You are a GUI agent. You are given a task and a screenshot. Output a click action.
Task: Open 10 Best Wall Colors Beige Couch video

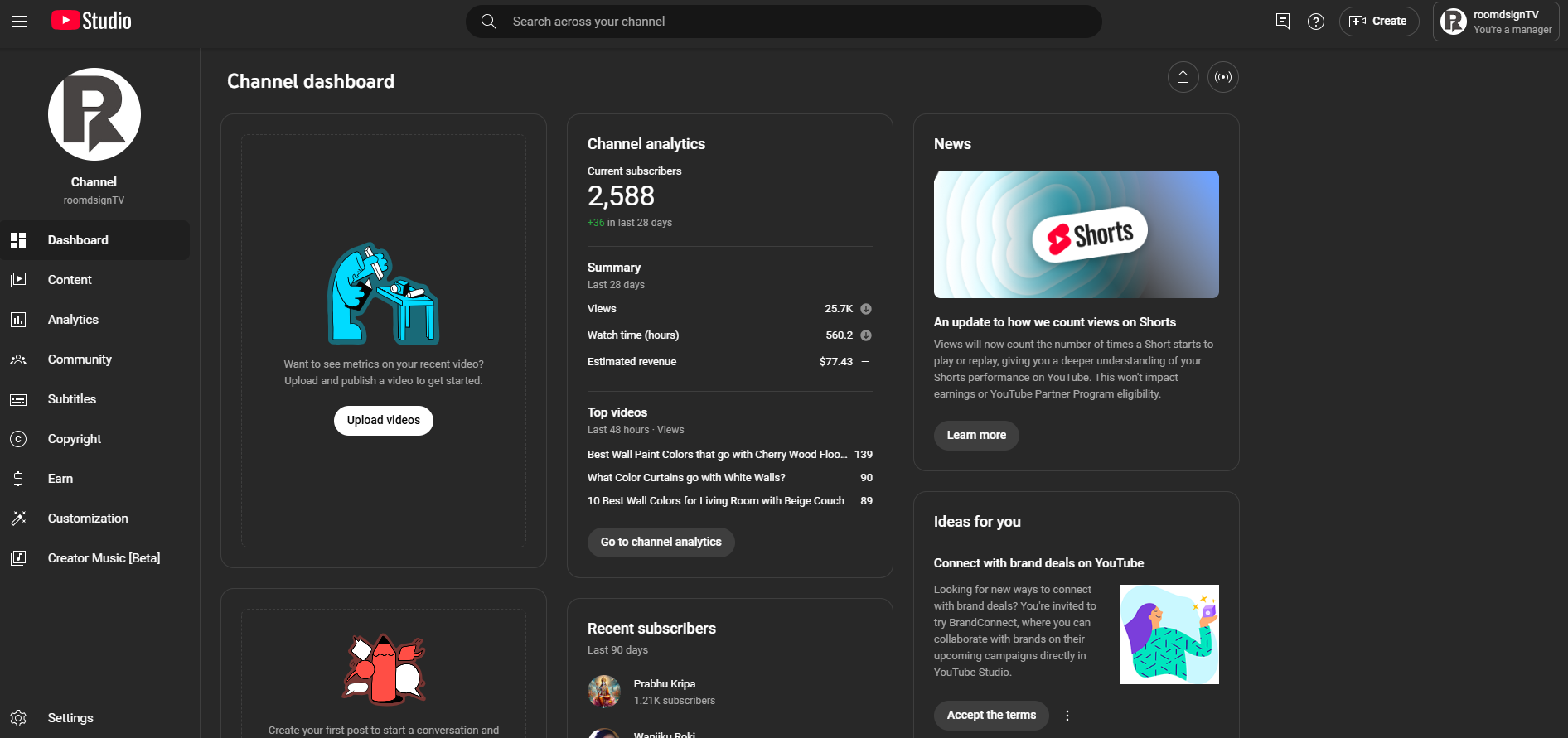716,501
